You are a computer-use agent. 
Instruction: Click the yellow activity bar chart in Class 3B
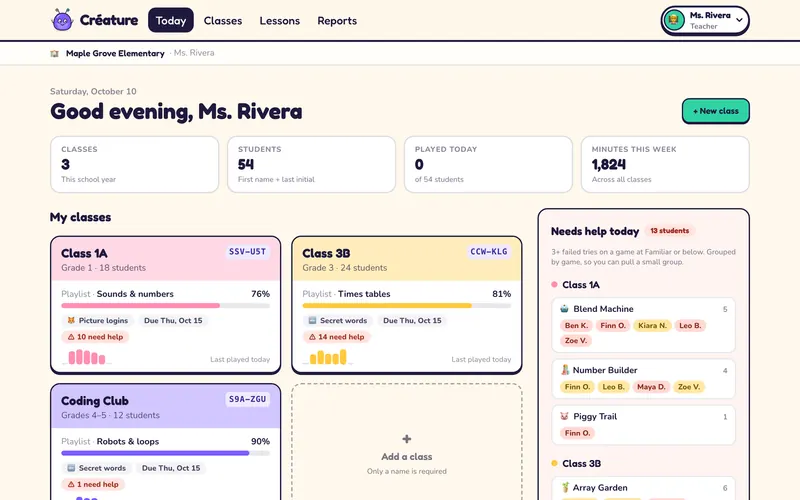point(328,357)
